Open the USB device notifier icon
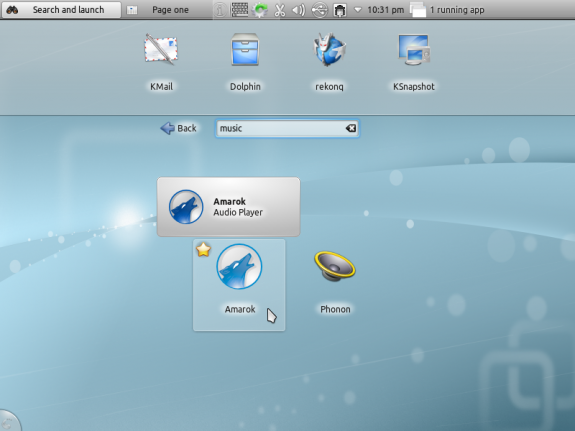Screen dimensions: 575x431 319,10
